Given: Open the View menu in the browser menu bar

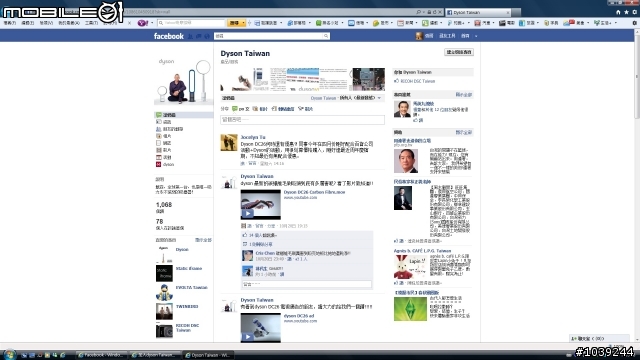Looking at the screenshot, I should click(46, 23).
